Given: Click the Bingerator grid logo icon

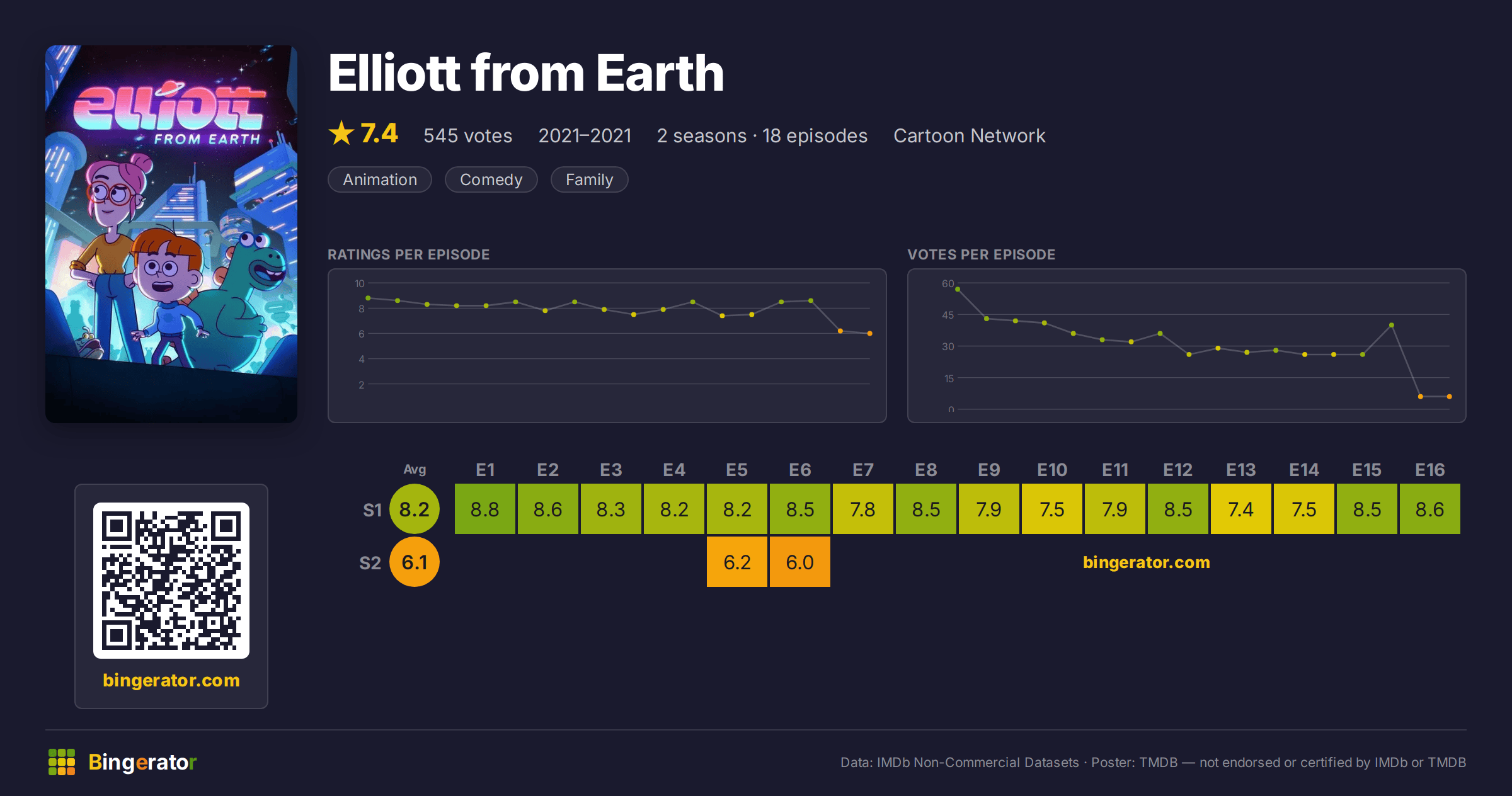Looking at the screenshot, I should tap(62, 762).
